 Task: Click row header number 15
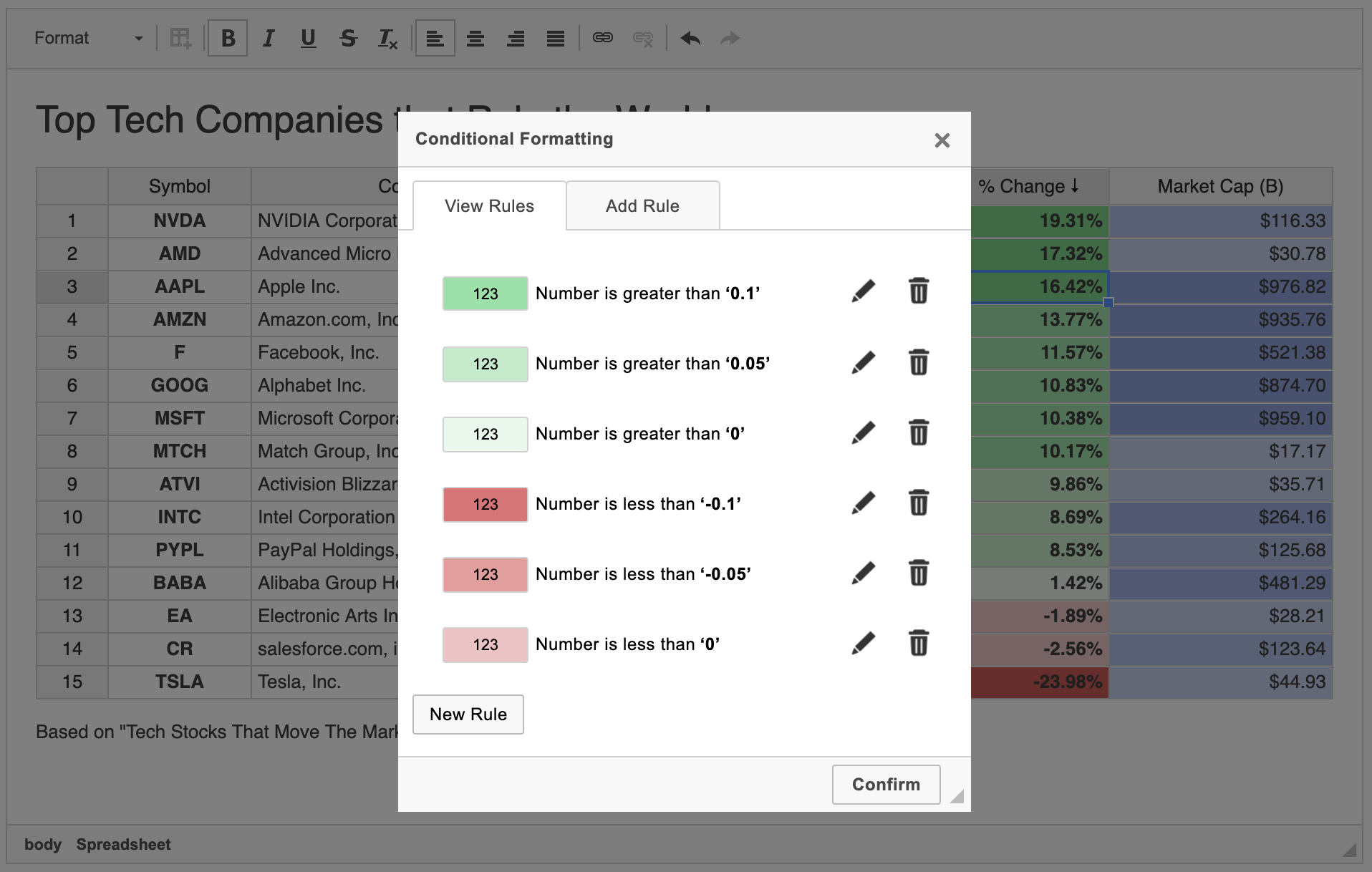[x=72, y=682]
